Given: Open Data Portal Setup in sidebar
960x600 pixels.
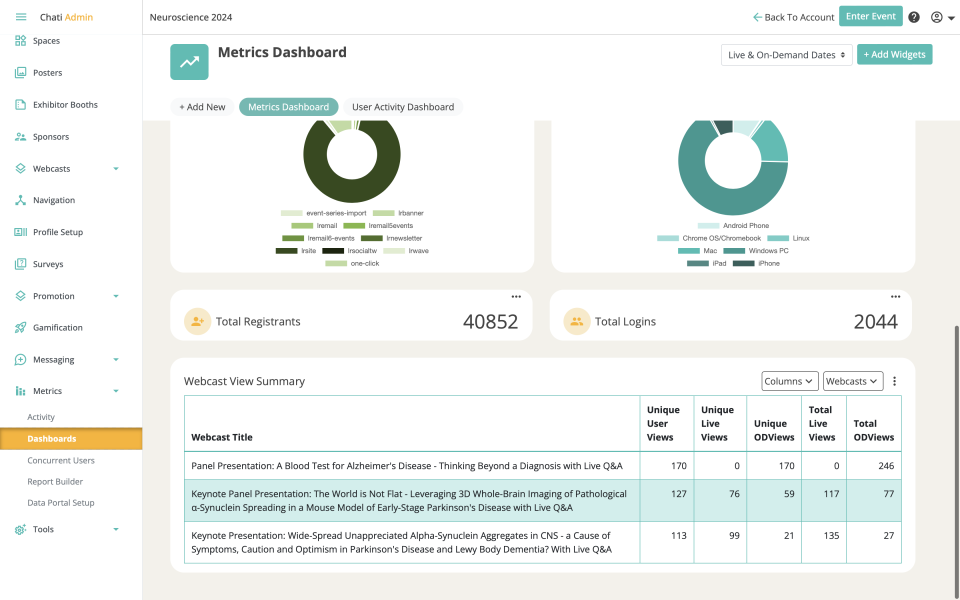Looking at the screenshot, I should click(x=61, y=503).
